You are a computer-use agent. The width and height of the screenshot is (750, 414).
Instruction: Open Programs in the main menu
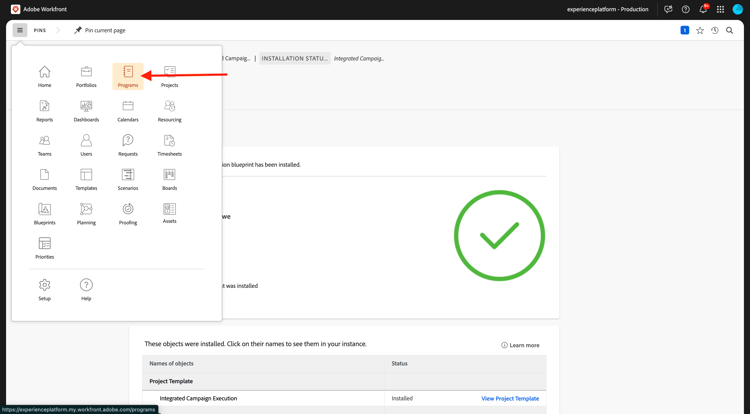point(128,76)
